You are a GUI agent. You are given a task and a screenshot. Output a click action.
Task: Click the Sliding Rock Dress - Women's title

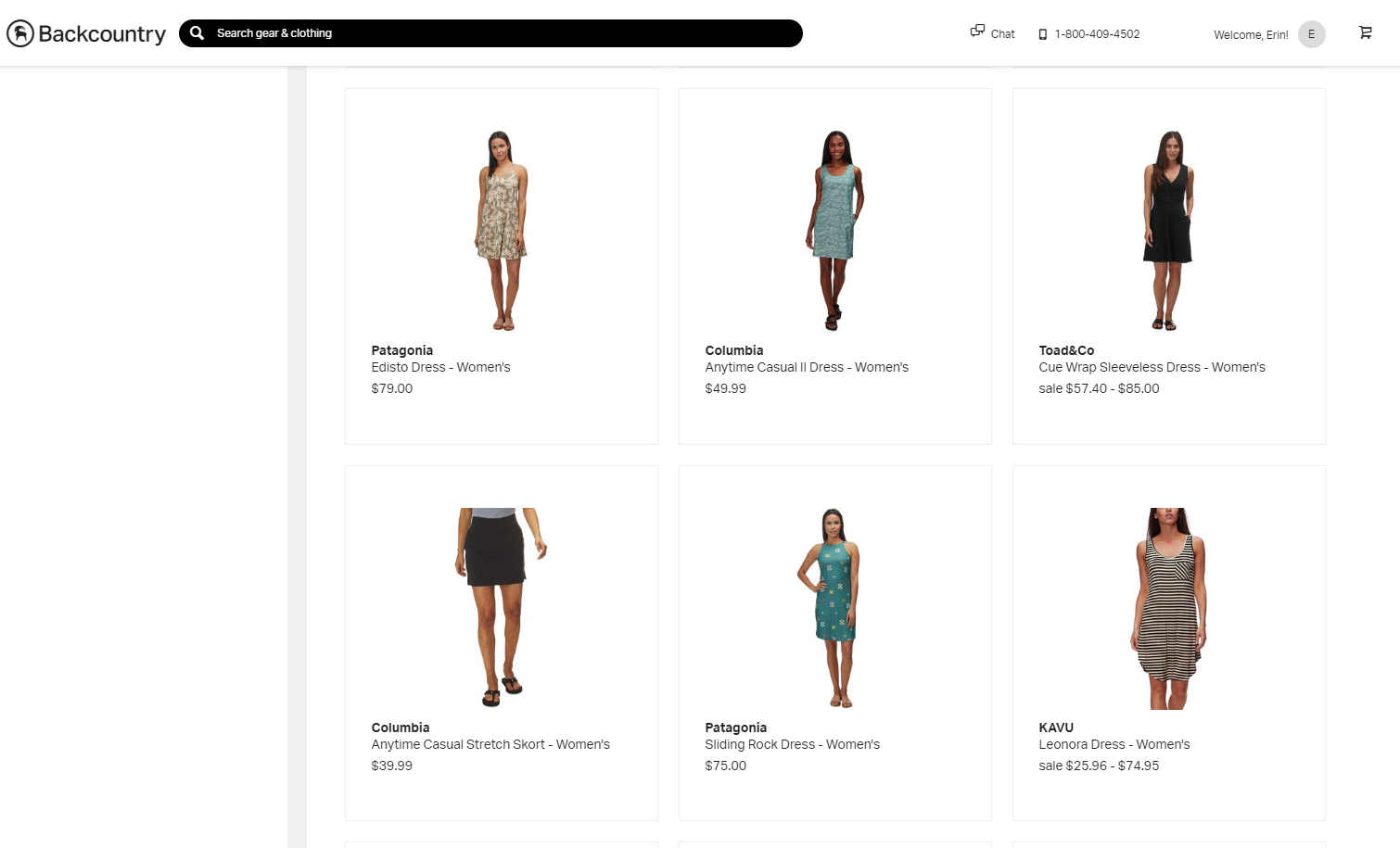[x=792, y=744]
